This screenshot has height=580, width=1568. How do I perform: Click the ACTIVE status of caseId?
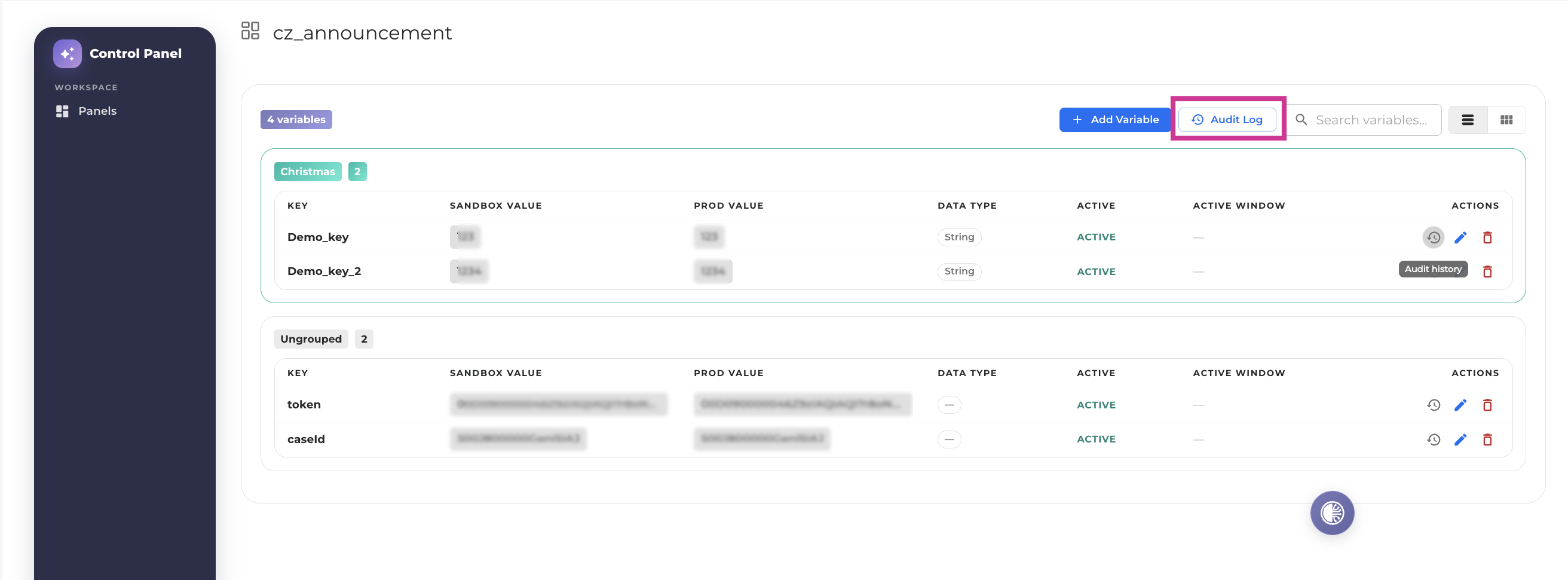1096,439
